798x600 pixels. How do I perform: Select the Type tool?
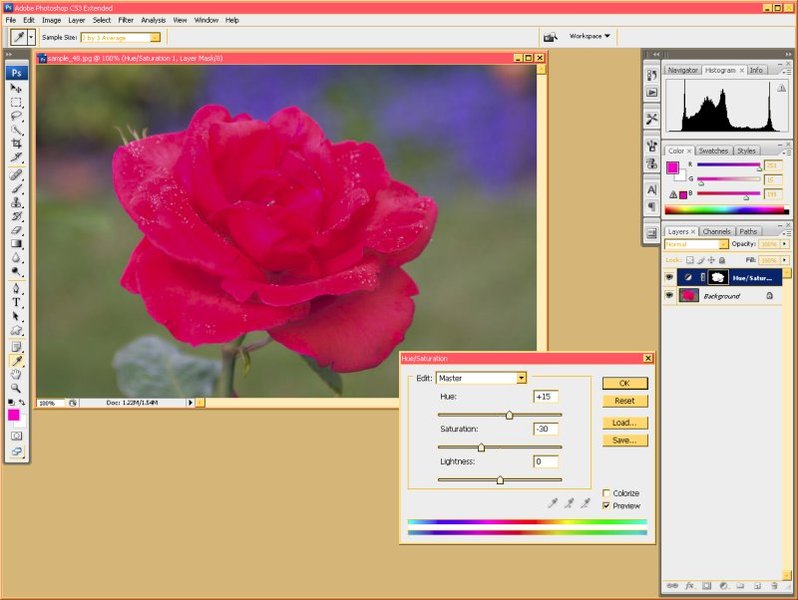point(16,302)
